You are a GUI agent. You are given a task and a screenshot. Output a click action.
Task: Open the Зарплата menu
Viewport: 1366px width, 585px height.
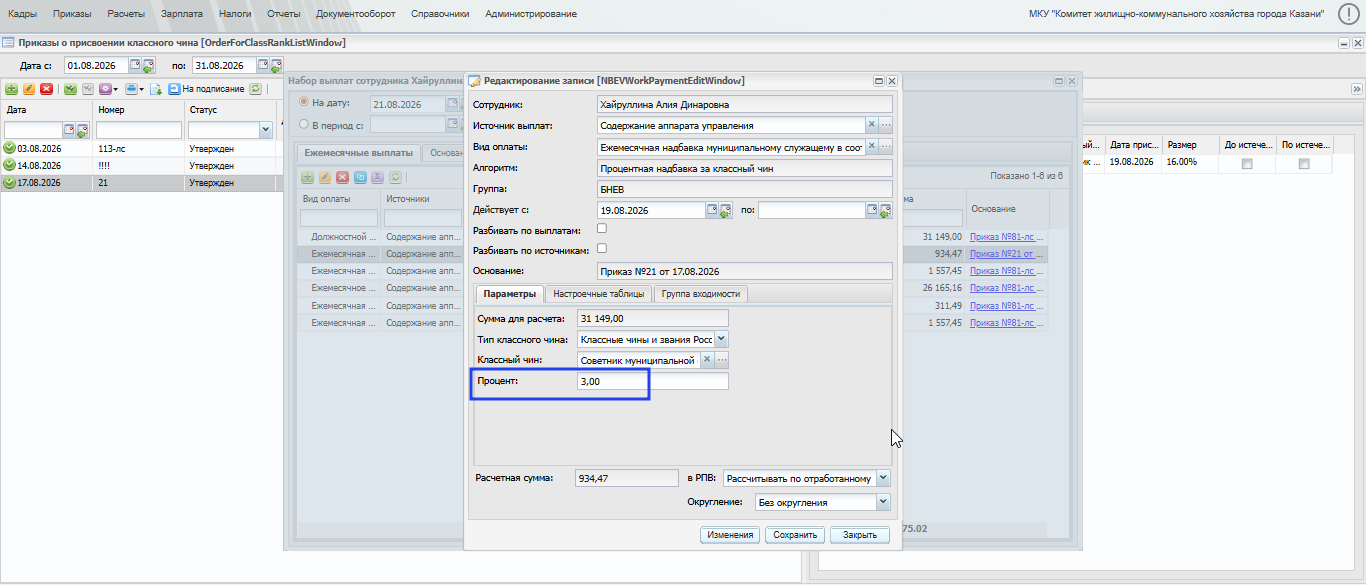182,14
